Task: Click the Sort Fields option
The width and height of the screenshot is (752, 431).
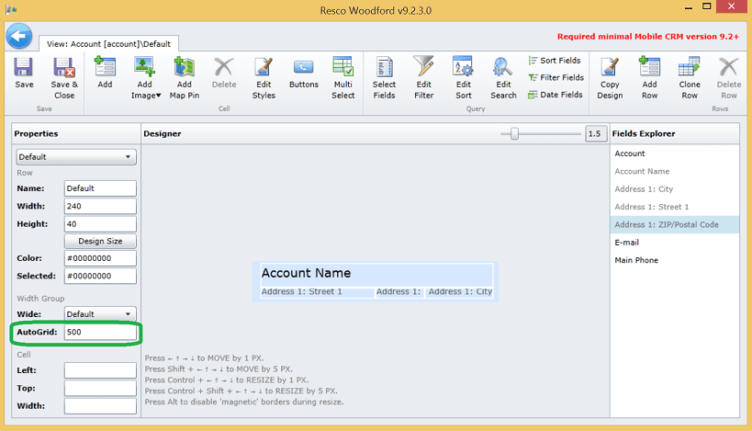Action: (x=555, y=61)
